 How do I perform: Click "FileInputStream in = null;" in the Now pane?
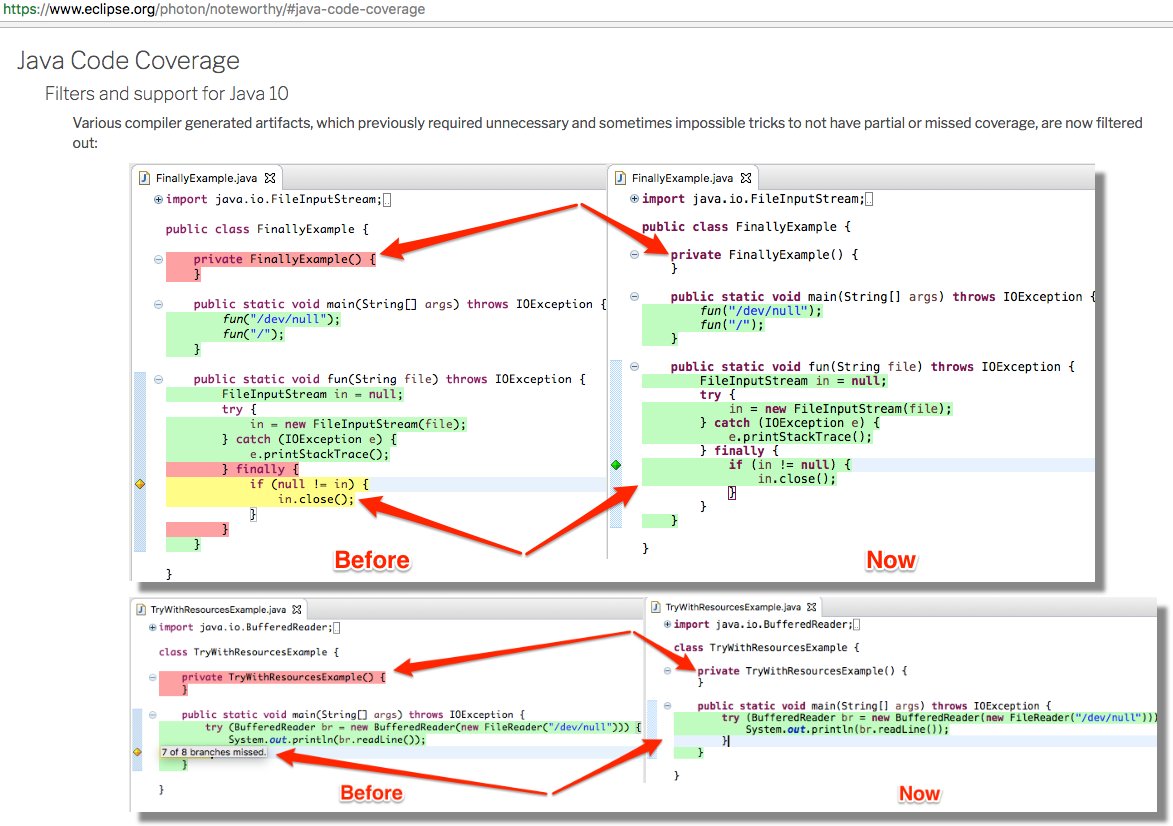[793, 381]
